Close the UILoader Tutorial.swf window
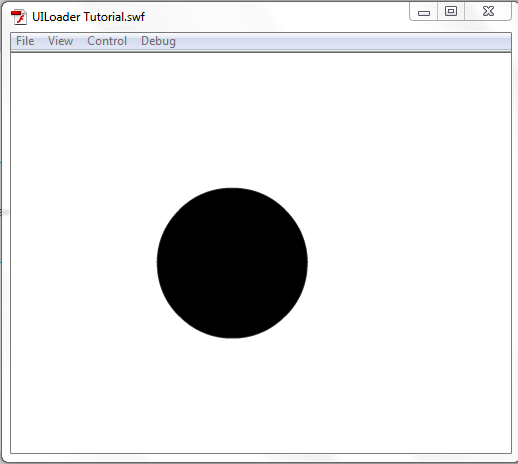518x464 pixels. pos(488,12)
